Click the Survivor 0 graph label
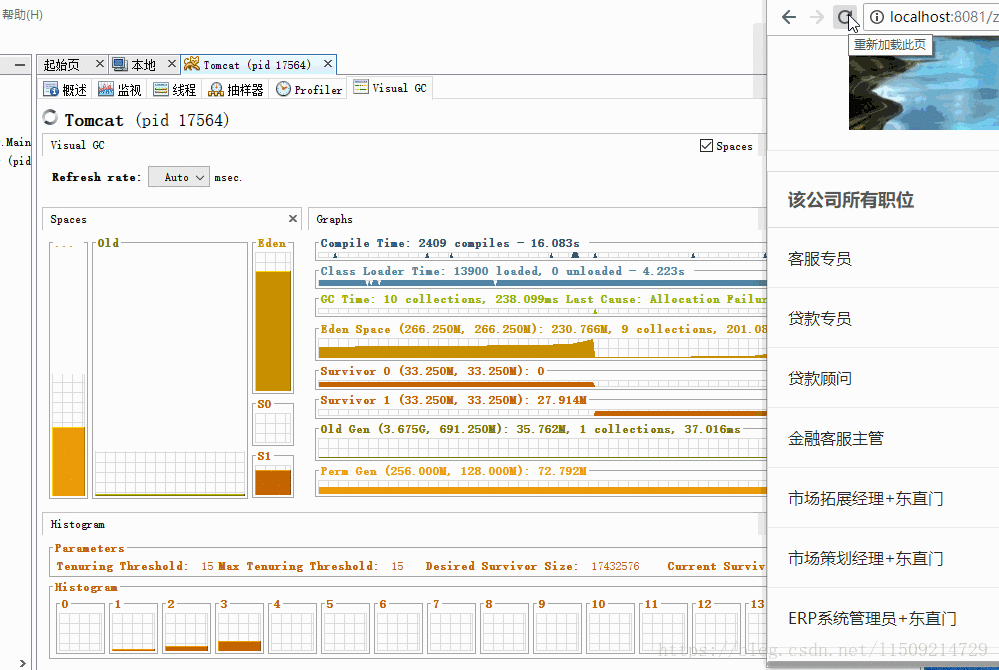This screenshot has height=670, width=999. click(x=432, y=371)
